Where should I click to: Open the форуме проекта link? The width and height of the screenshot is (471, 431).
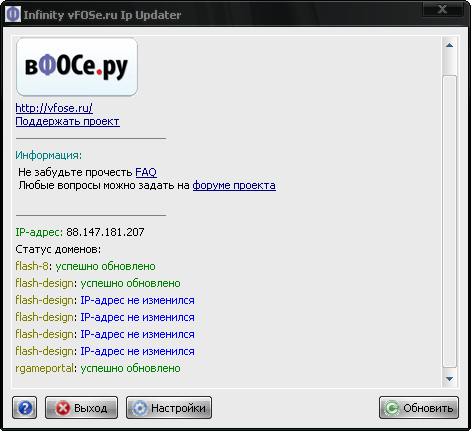coord(234,185)
